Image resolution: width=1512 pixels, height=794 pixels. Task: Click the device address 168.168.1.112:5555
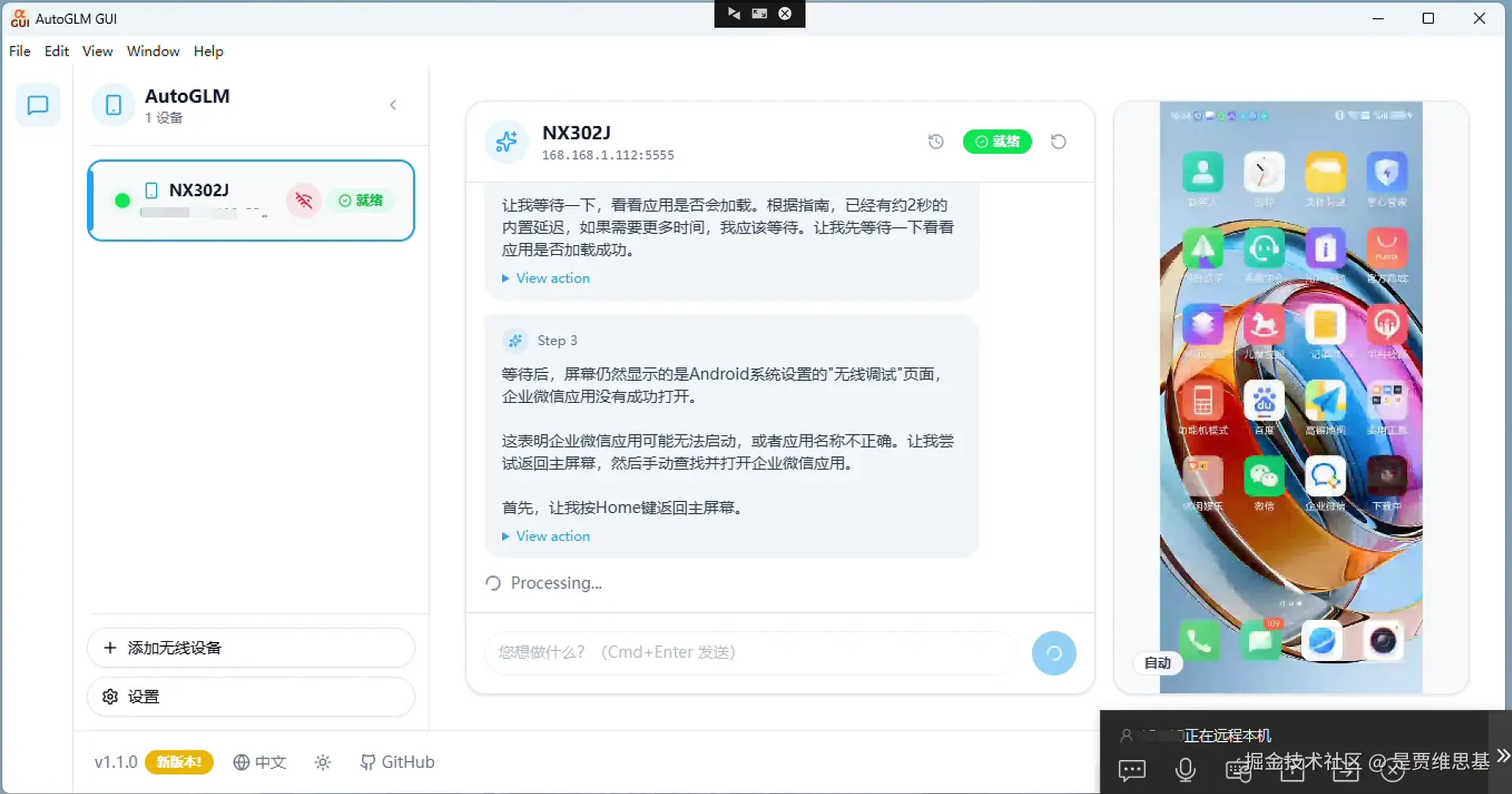pos(607,155)
